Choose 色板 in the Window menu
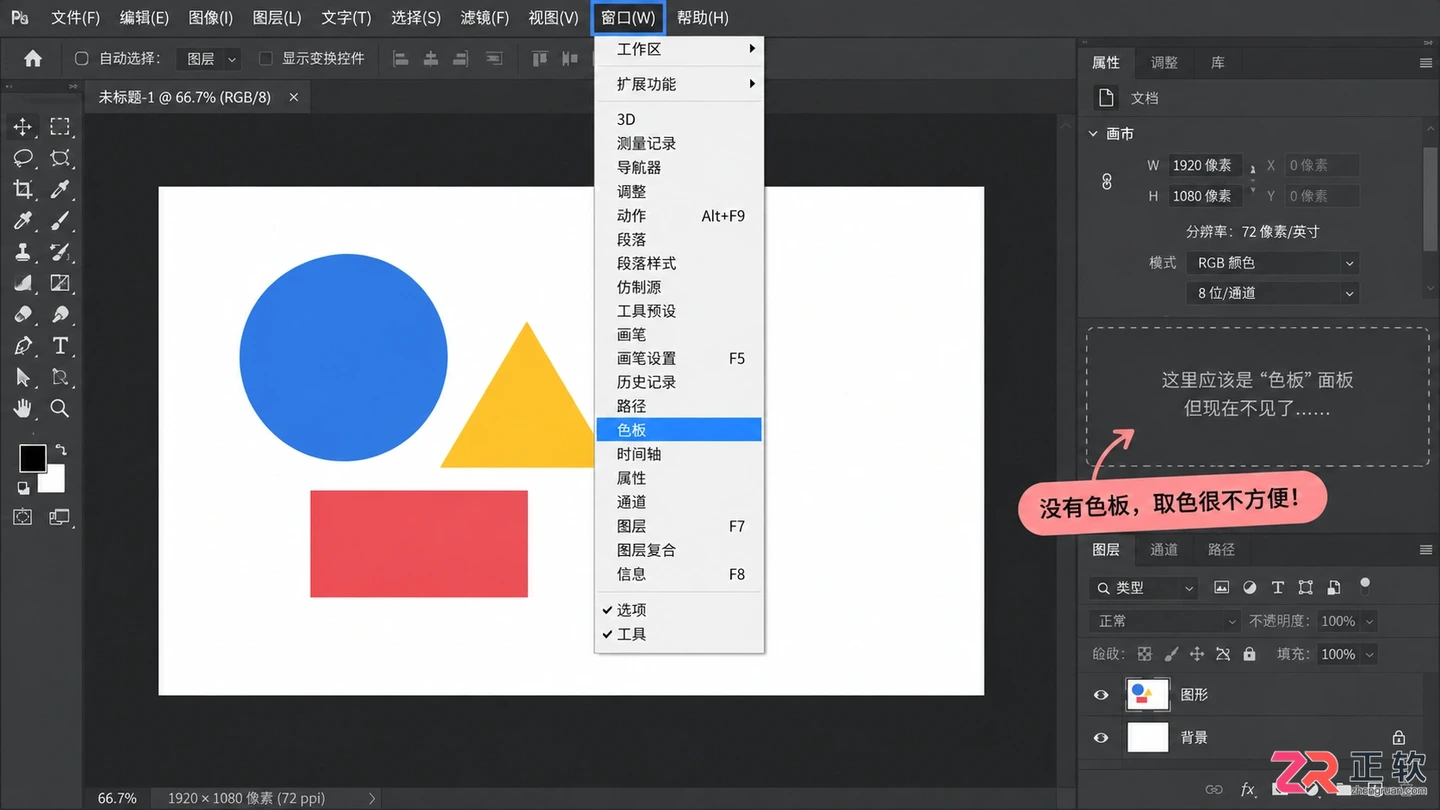Viewport: 1440px width, 810px height. [x=679, y=430]
